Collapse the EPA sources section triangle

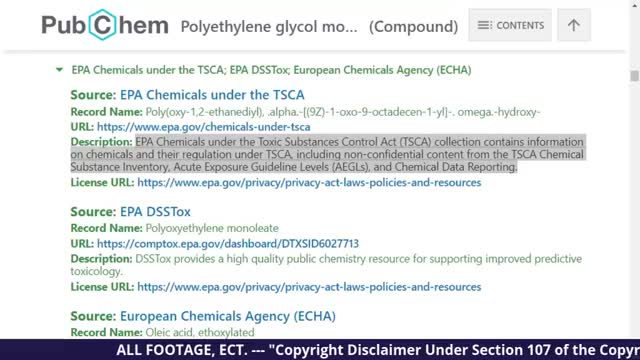coord(60,70)
